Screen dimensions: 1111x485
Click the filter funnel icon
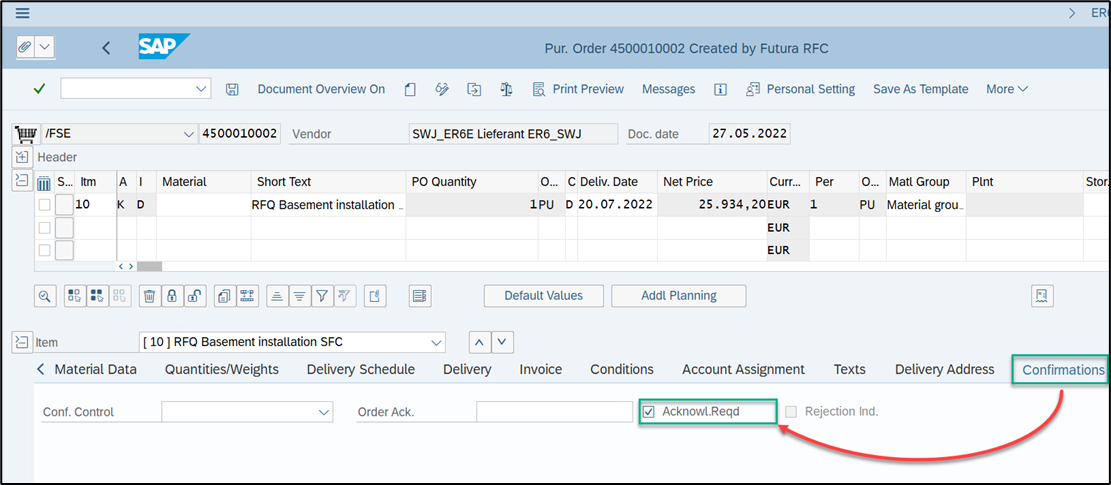click(x=321, y=296)
